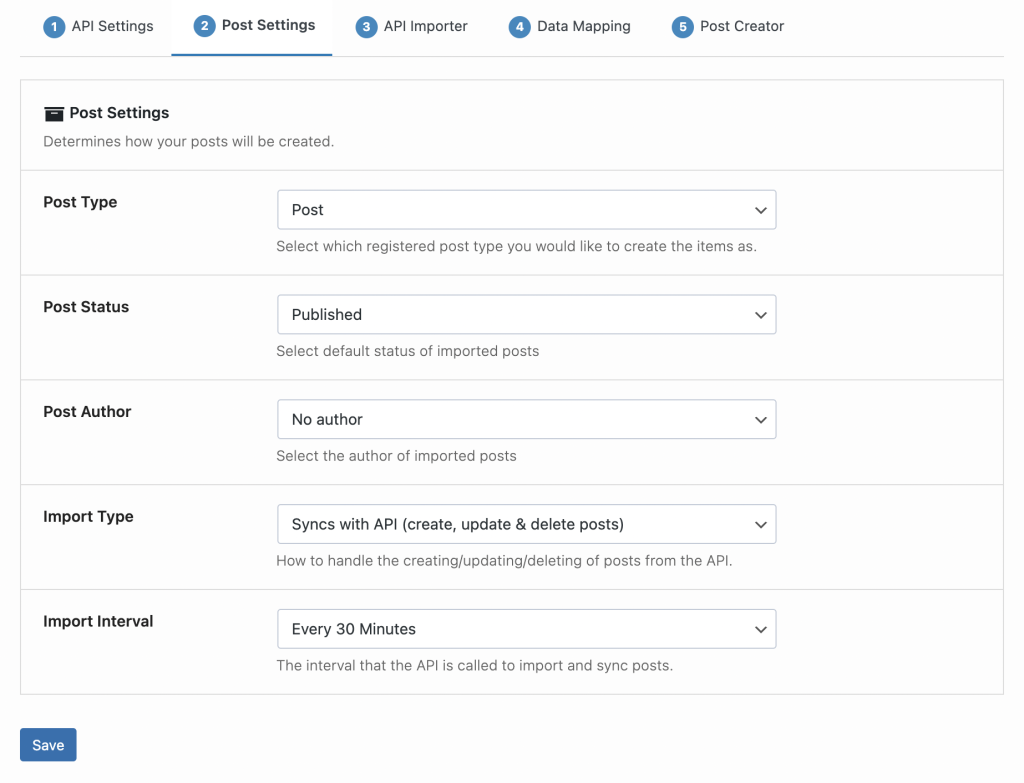Image resolution: width=1024 pixels, height=783 pixels.
Task: Open the Import Type sync options dropdown
Action: [527, 524]
